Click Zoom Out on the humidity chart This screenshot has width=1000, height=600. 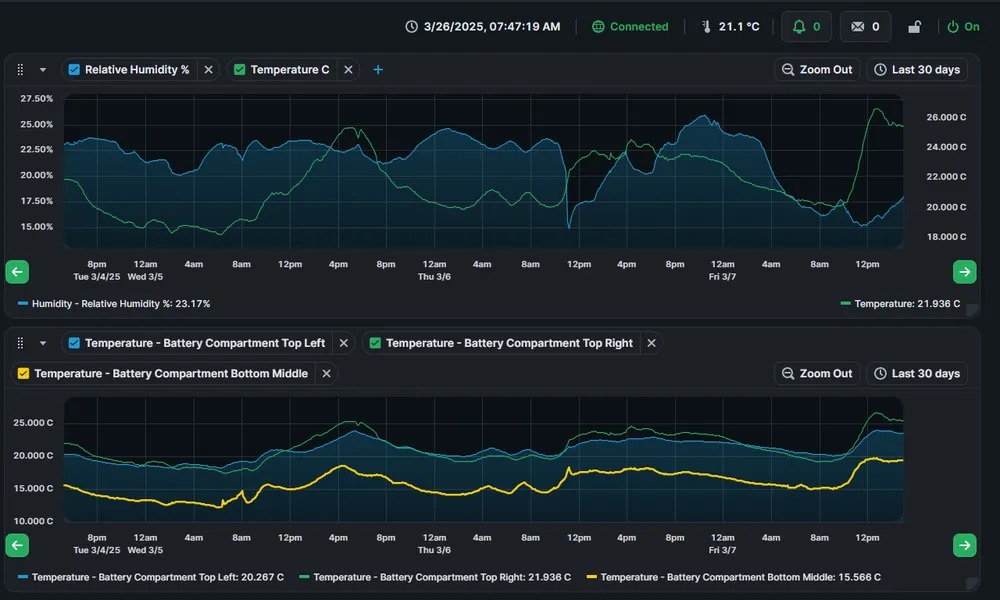pos(817,70)
